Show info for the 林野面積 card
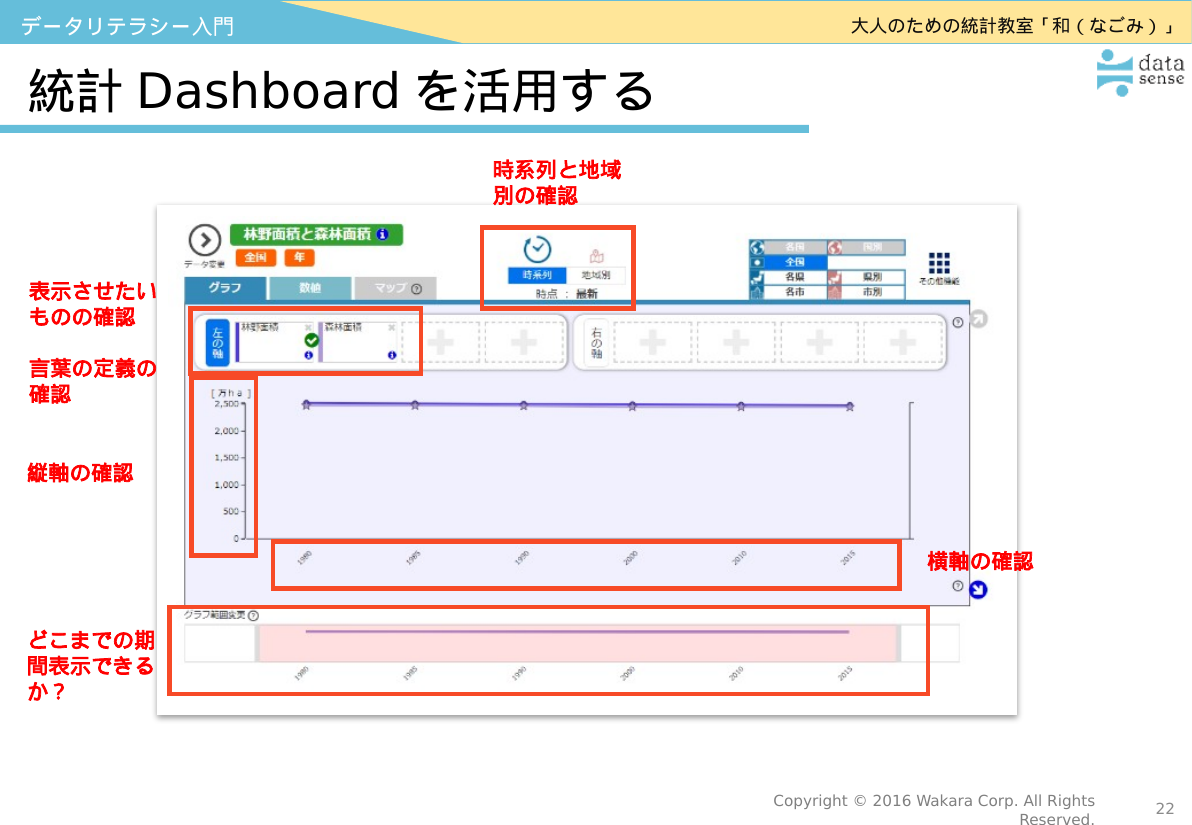The width and height of the screenshot is (1192, 825). (x=309, y=355)
